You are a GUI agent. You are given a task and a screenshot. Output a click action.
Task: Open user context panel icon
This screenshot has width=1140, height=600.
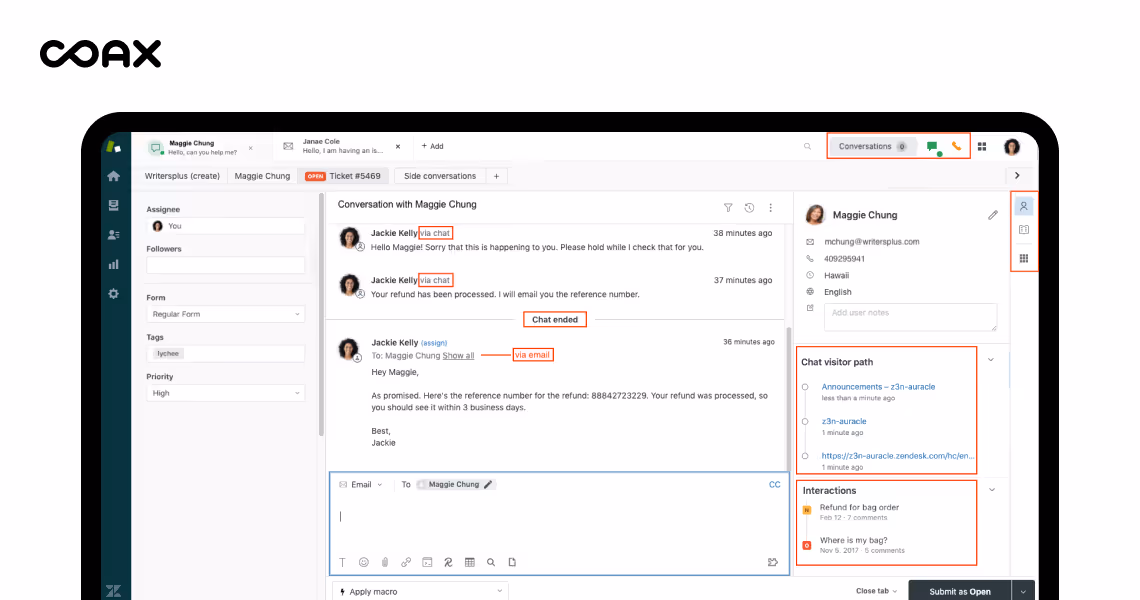(x=1024, y=207)
